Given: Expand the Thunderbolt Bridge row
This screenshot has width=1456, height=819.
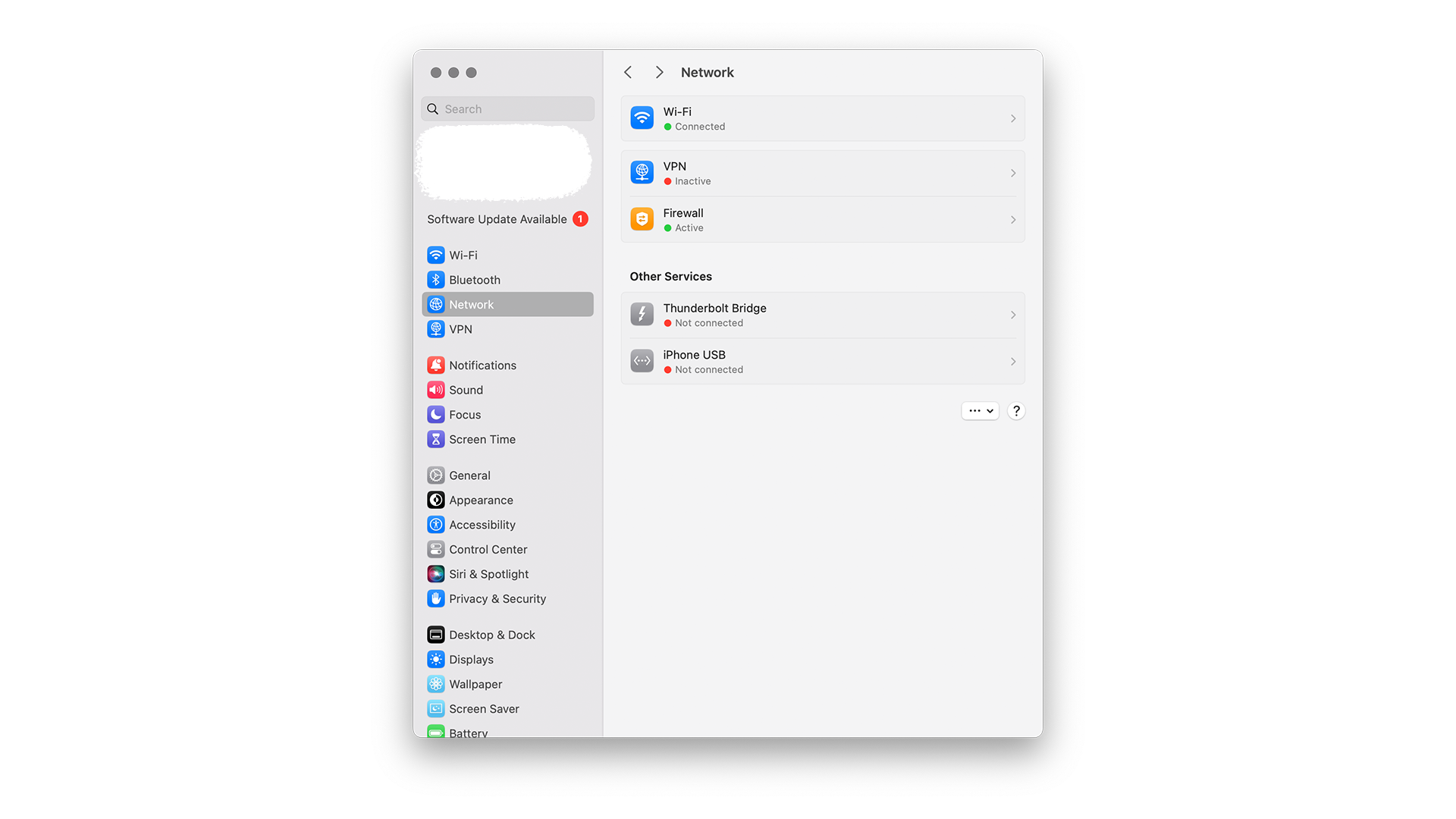Looking at the screenshot, I should pos(1013,314).
